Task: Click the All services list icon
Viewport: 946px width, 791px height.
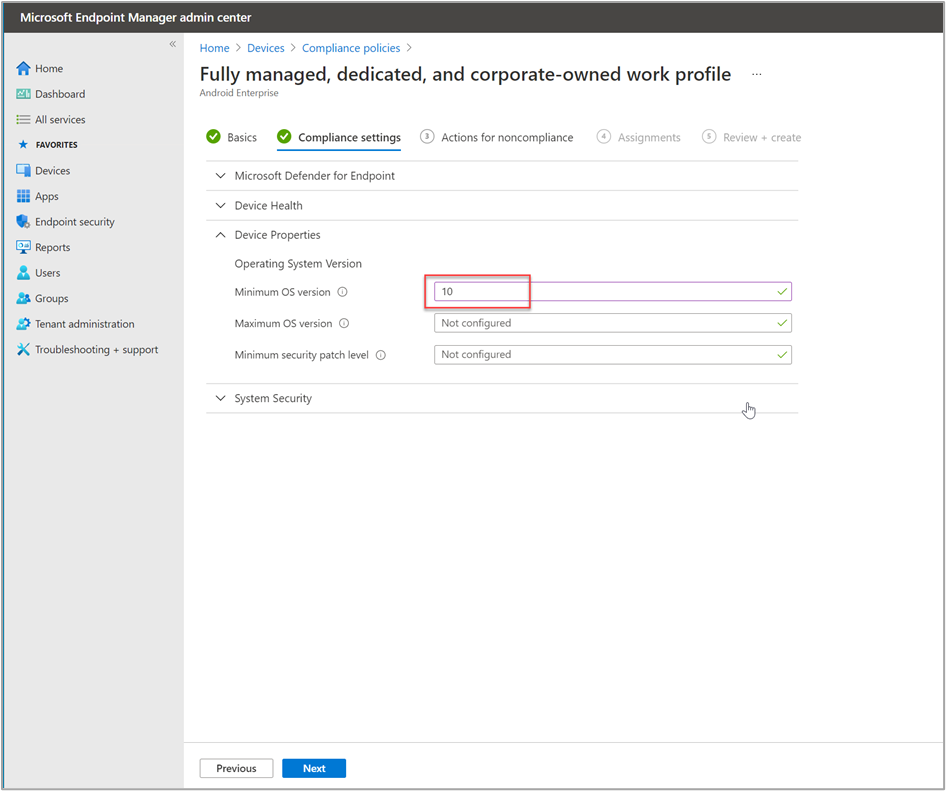Action: (x=24, y=120)
